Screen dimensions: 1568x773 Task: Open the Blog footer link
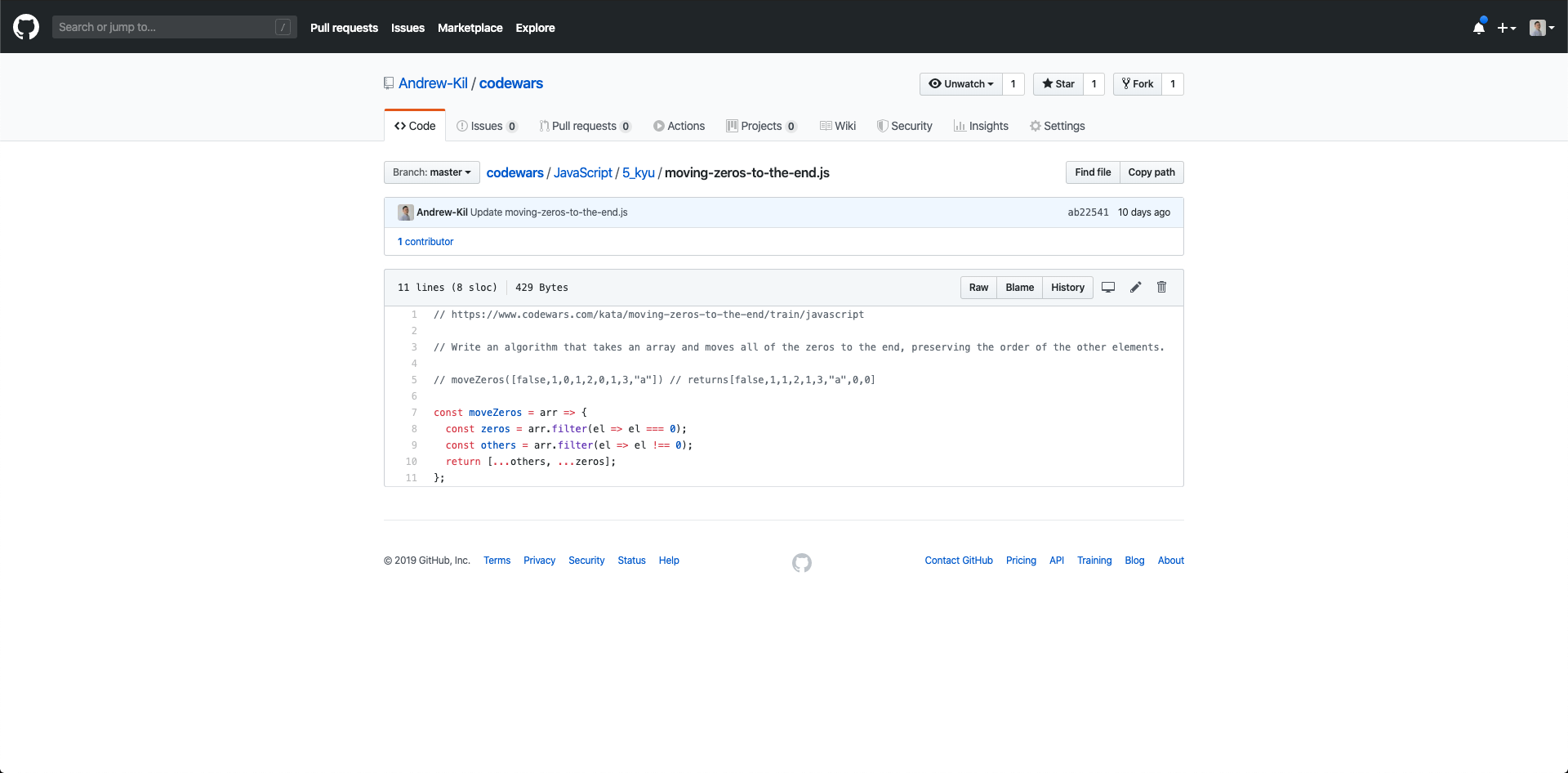click(x=1134, y=561)
